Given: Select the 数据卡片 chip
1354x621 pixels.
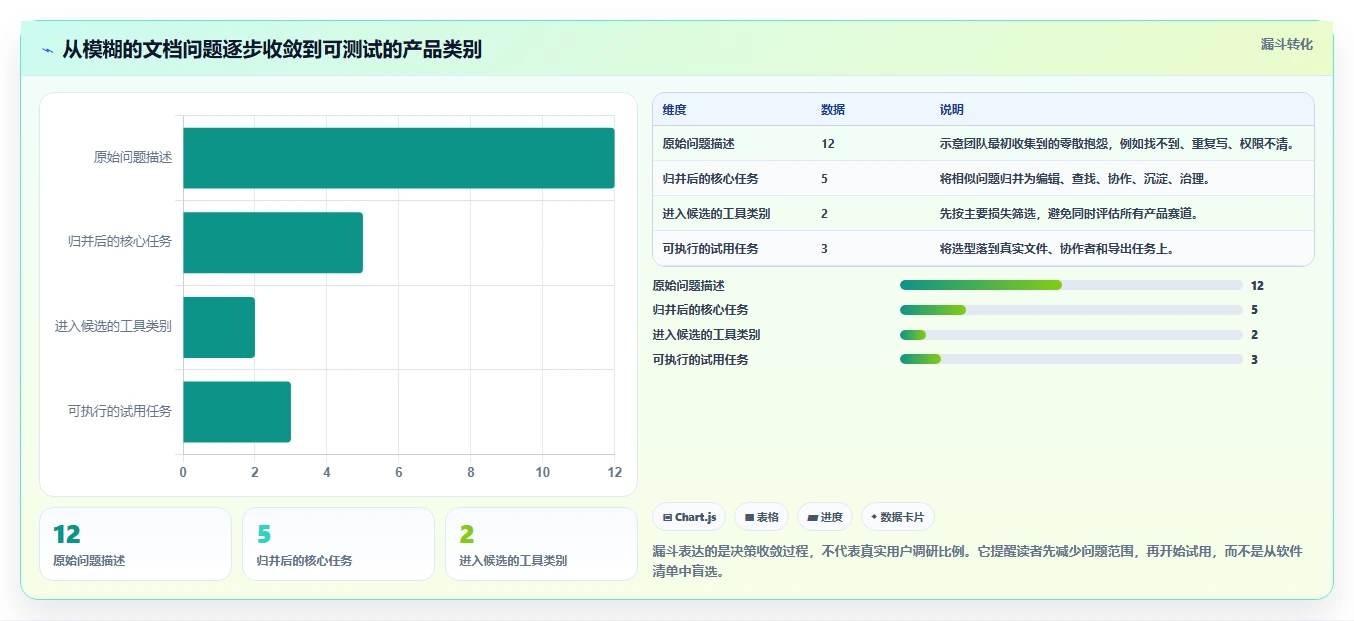Looking at the screenshot, I should (x=897, y=517).
